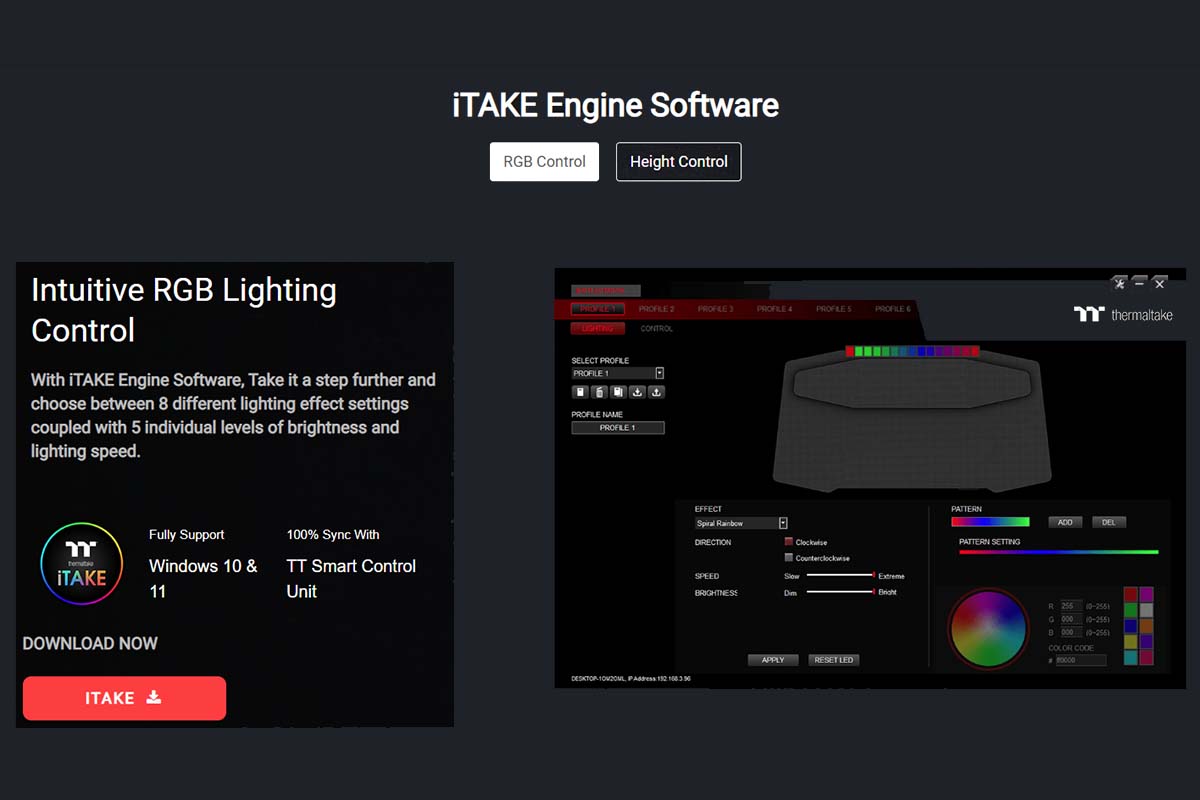
Task: Choose the orange preset color swatch
Action: point(1146,626)
